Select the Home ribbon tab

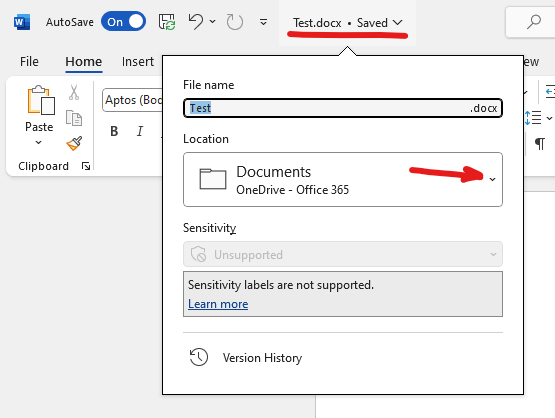84,62
